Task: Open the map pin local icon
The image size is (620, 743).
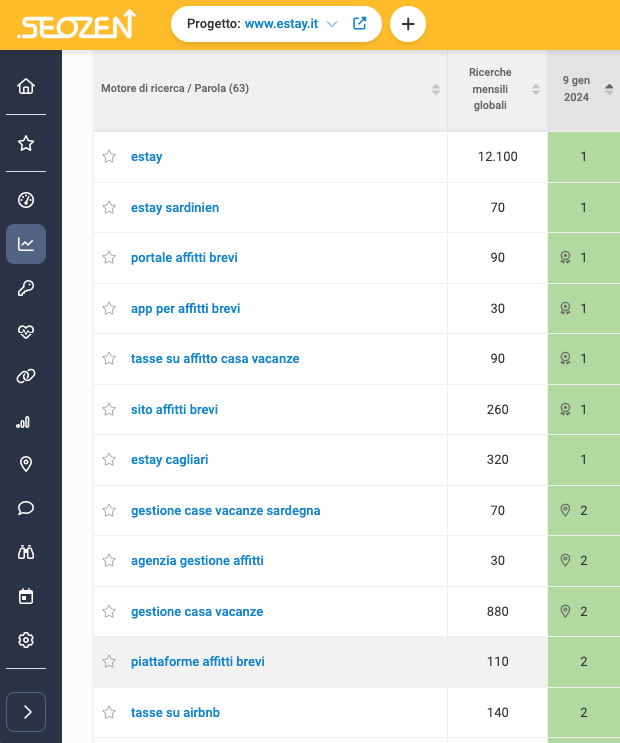Action: (x=26, y=464)
